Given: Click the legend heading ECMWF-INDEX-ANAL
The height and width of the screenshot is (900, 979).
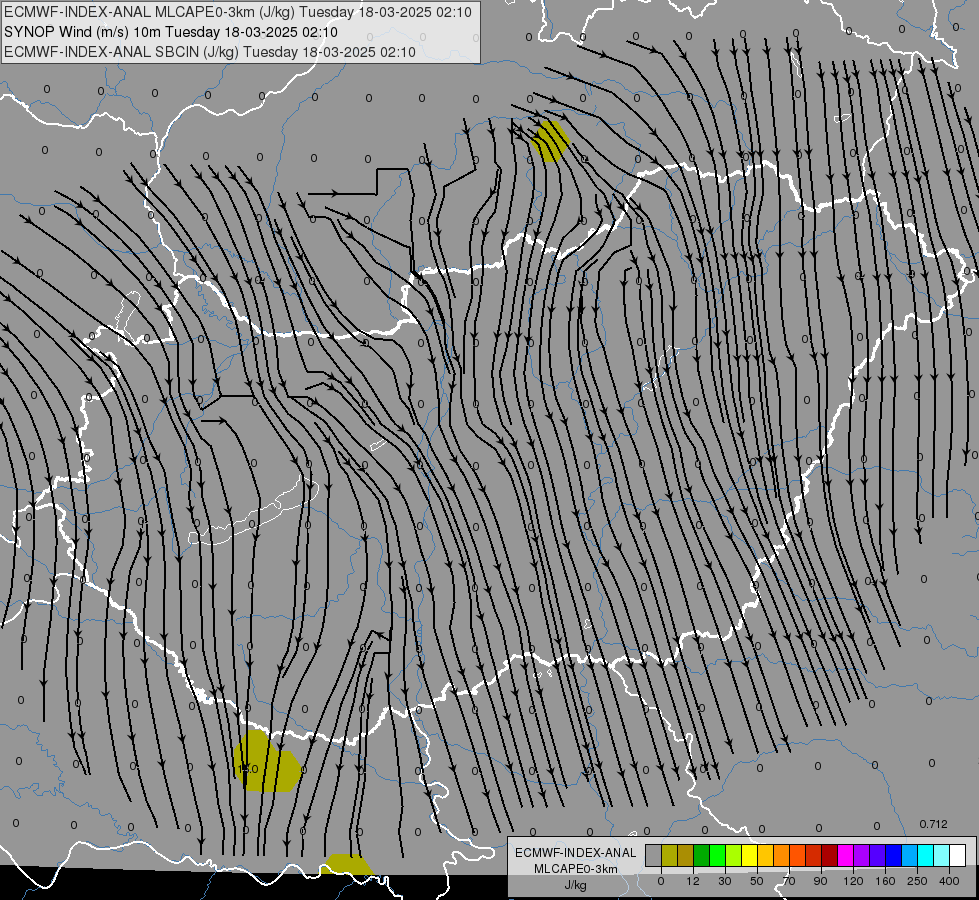Looking at the screenshot, I should tap(576, 853).
